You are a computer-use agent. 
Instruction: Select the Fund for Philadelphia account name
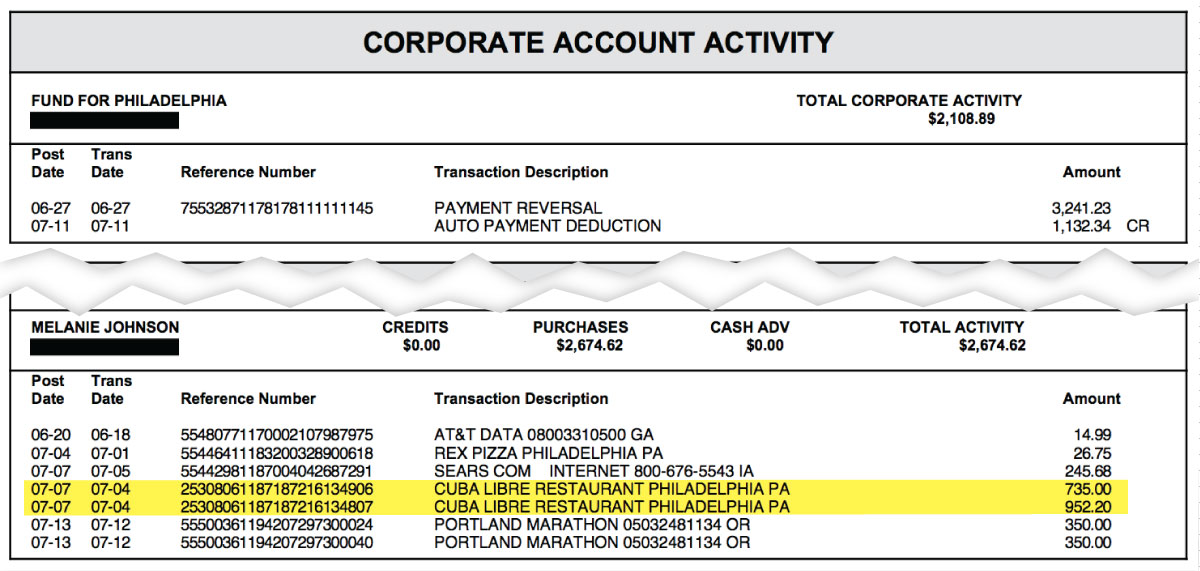(x=129, y=101)
